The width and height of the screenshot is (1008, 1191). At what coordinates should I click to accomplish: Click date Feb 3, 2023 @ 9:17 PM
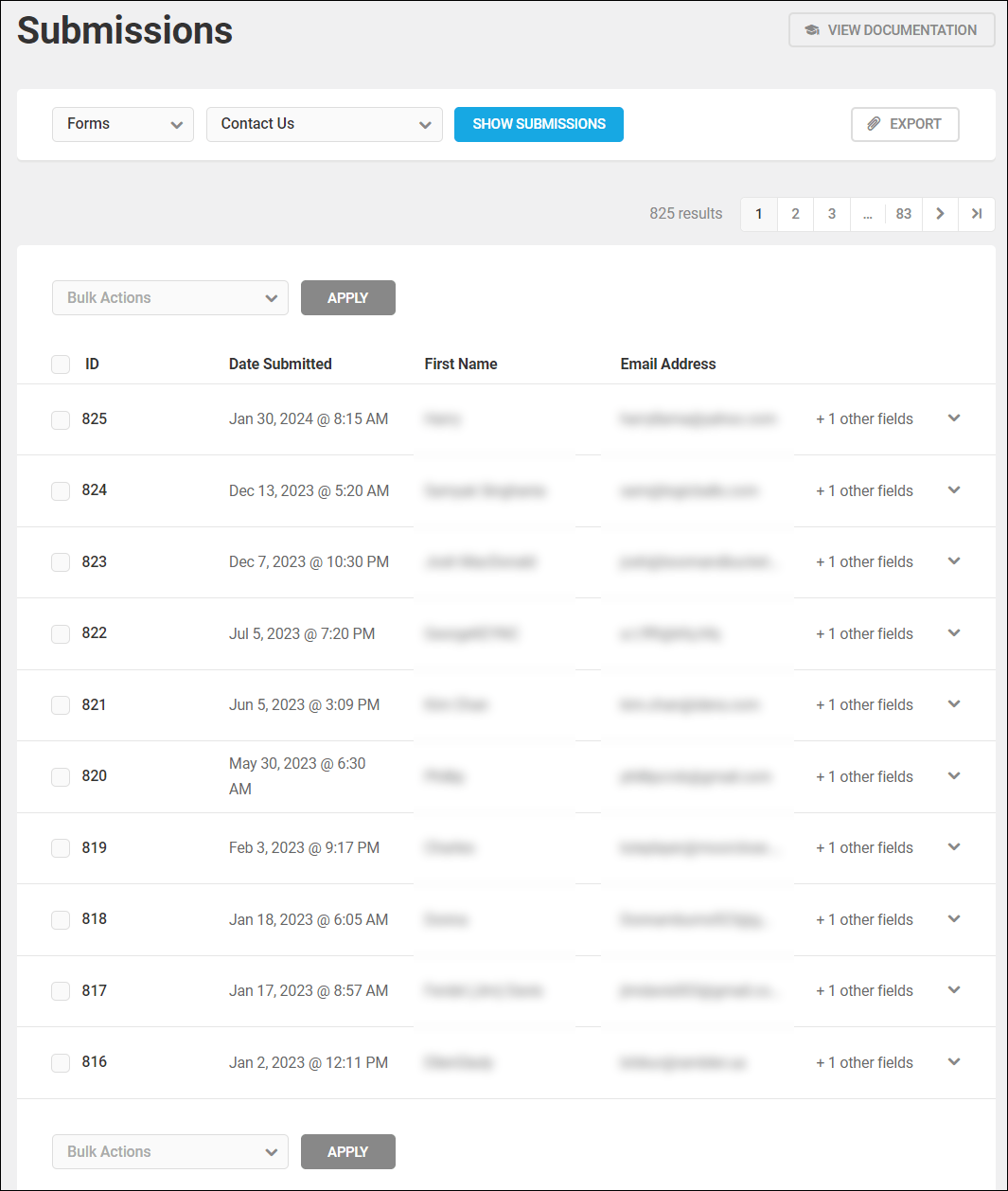tap(305, 848)
